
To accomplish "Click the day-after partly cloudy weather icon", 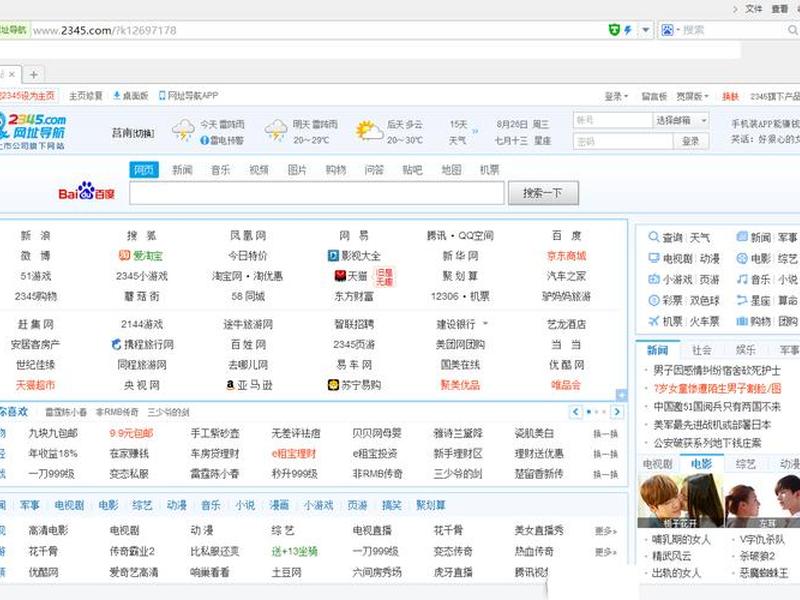I will coord(369,131).
